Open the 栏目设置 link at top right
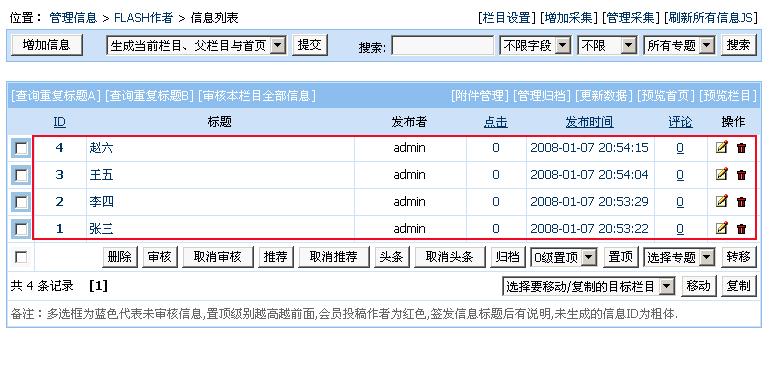Screen dimensions: 769x389 (507, 18)
